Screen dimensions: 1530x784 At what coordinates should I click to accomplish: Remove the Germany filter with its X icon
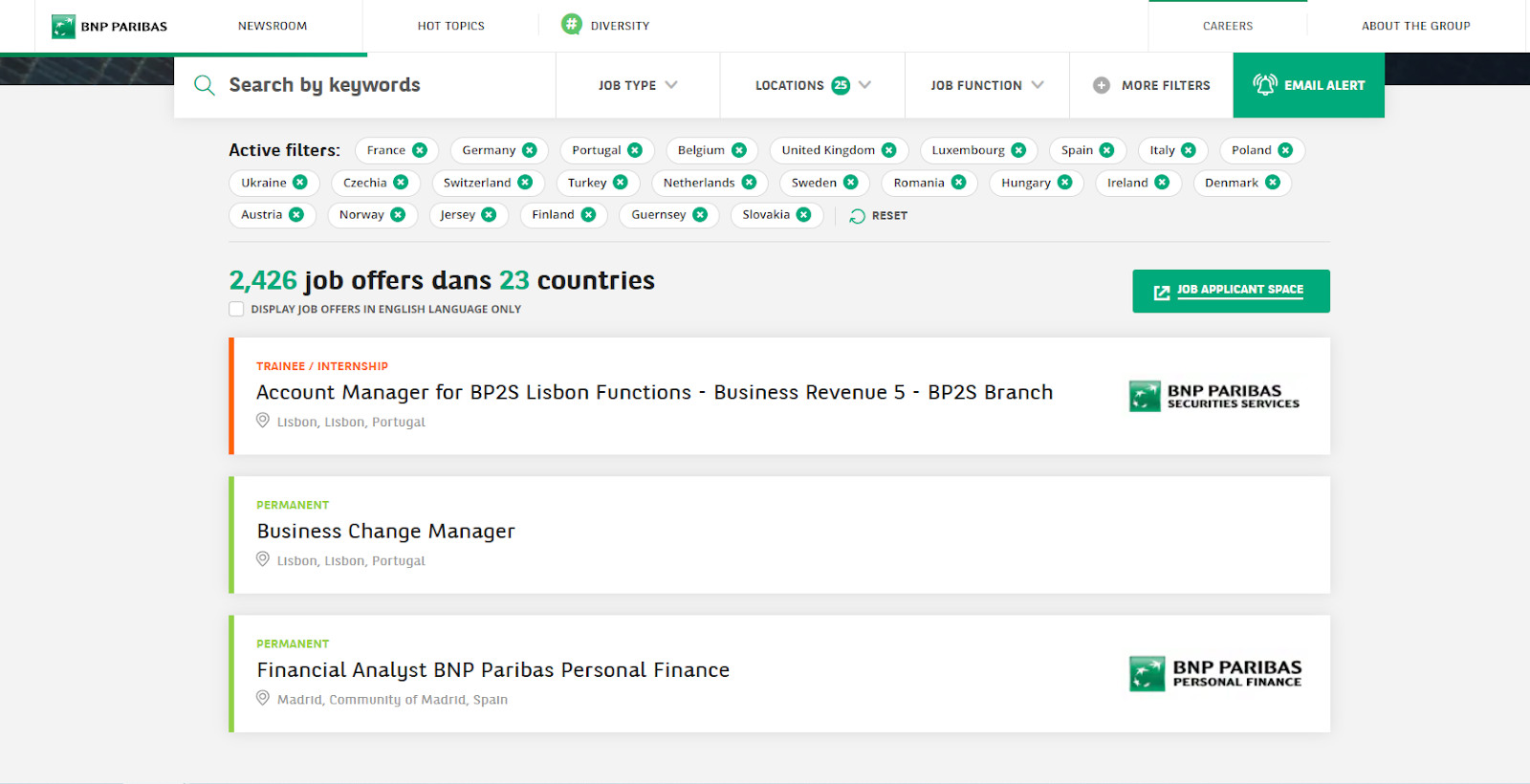530,150
